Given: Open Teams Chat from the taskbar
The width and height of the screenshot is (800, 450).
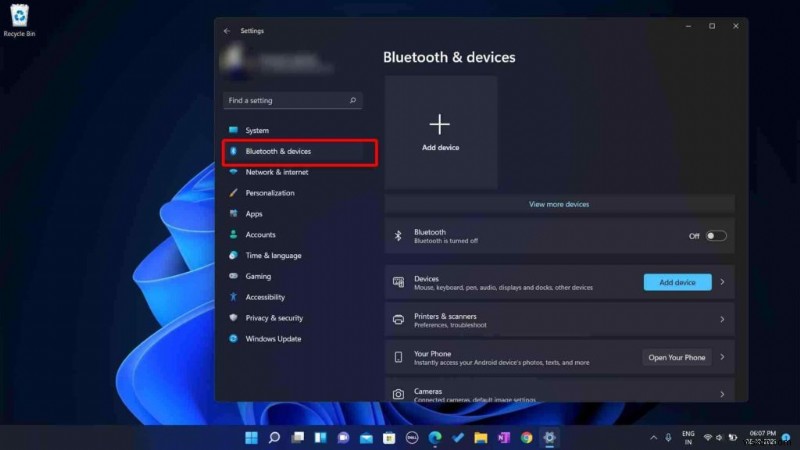Looking at the screenshot, I should coord(343,437).
